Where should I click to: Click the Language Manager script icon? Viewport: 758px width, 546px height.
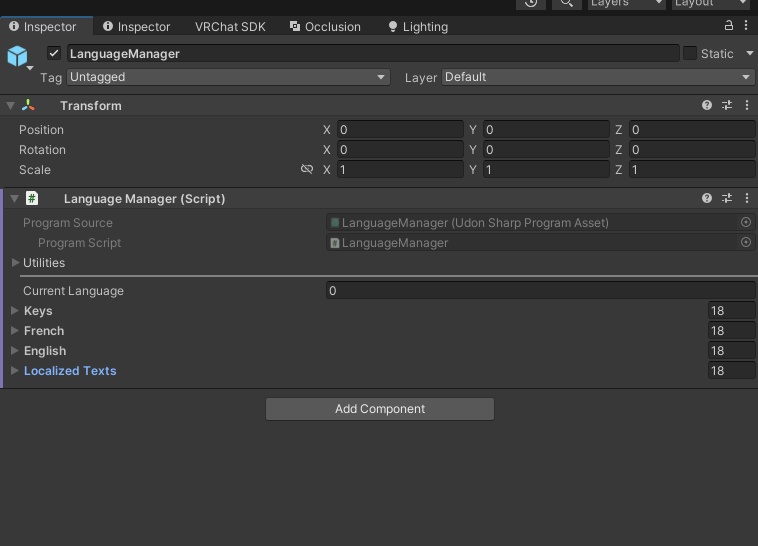pos(32,198)
